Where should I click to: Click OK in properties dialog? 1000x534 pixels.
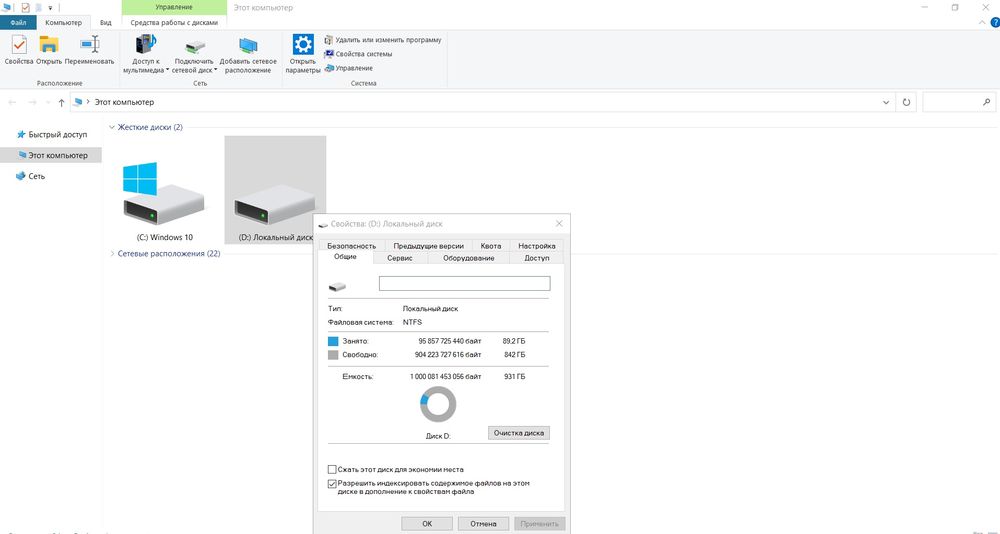427,524
